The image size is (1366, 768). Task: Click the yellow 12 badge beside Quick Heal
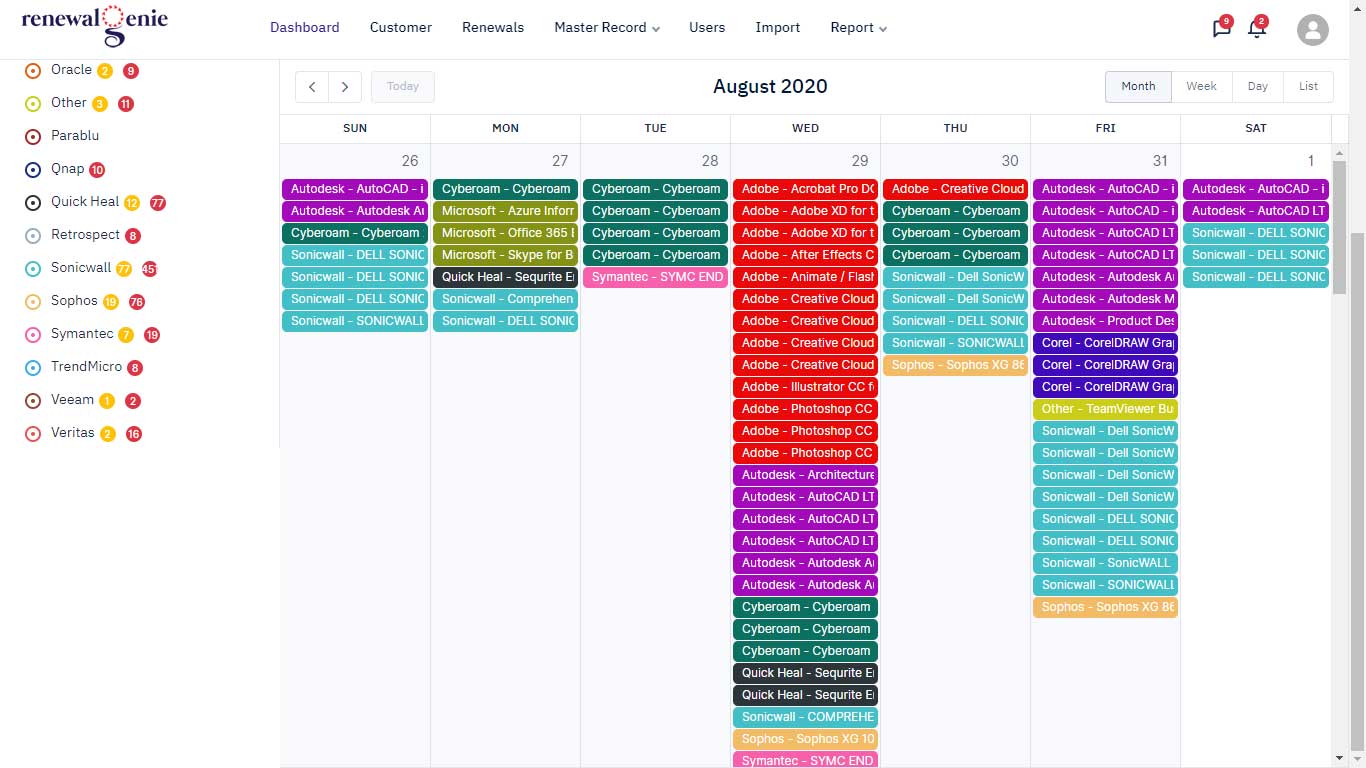point(132,203)
